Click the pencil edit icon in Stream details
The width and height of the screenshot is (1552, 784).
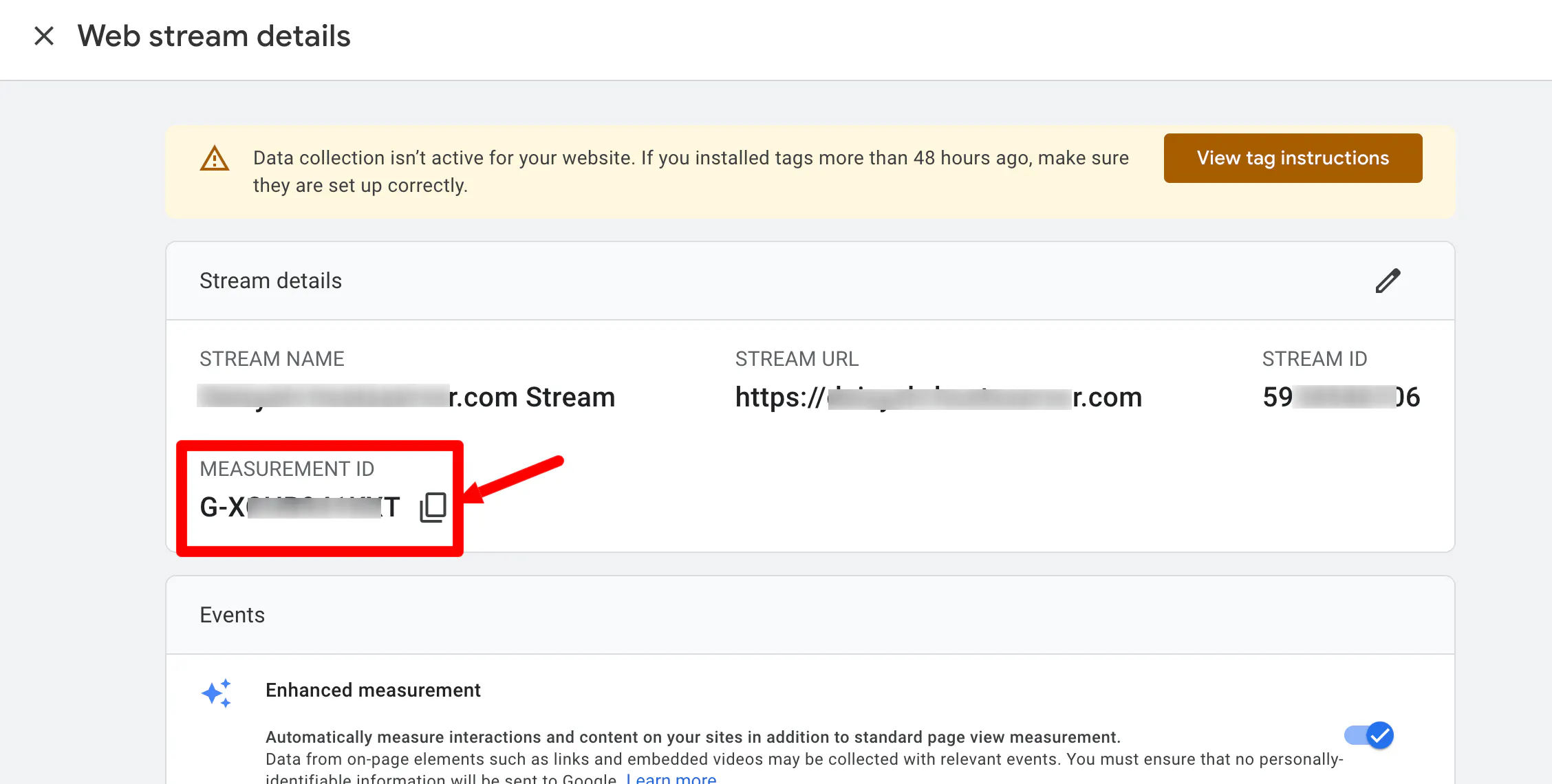click(1388, 281)
